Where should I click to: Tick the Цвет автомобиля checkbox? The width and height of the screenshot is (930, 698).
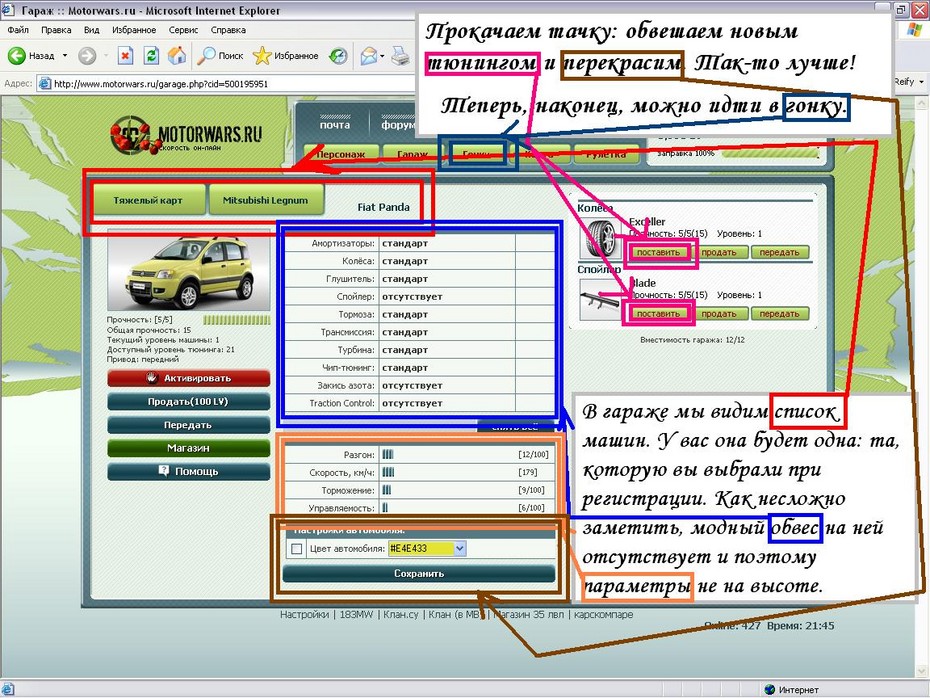[x=297, y=549]
